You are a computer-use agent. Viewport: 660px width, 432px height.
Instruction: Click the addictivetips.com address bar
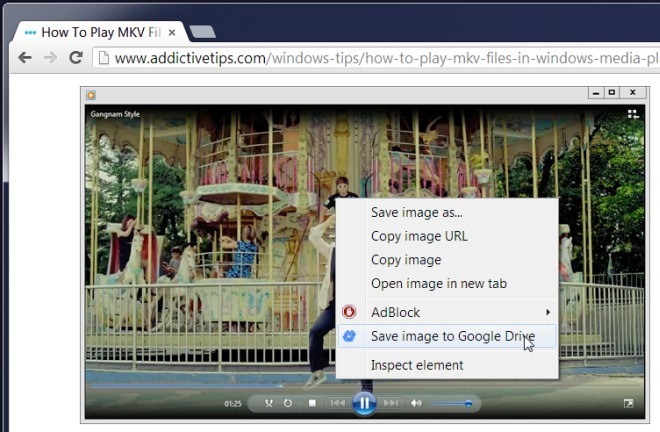tap(380, 58)
